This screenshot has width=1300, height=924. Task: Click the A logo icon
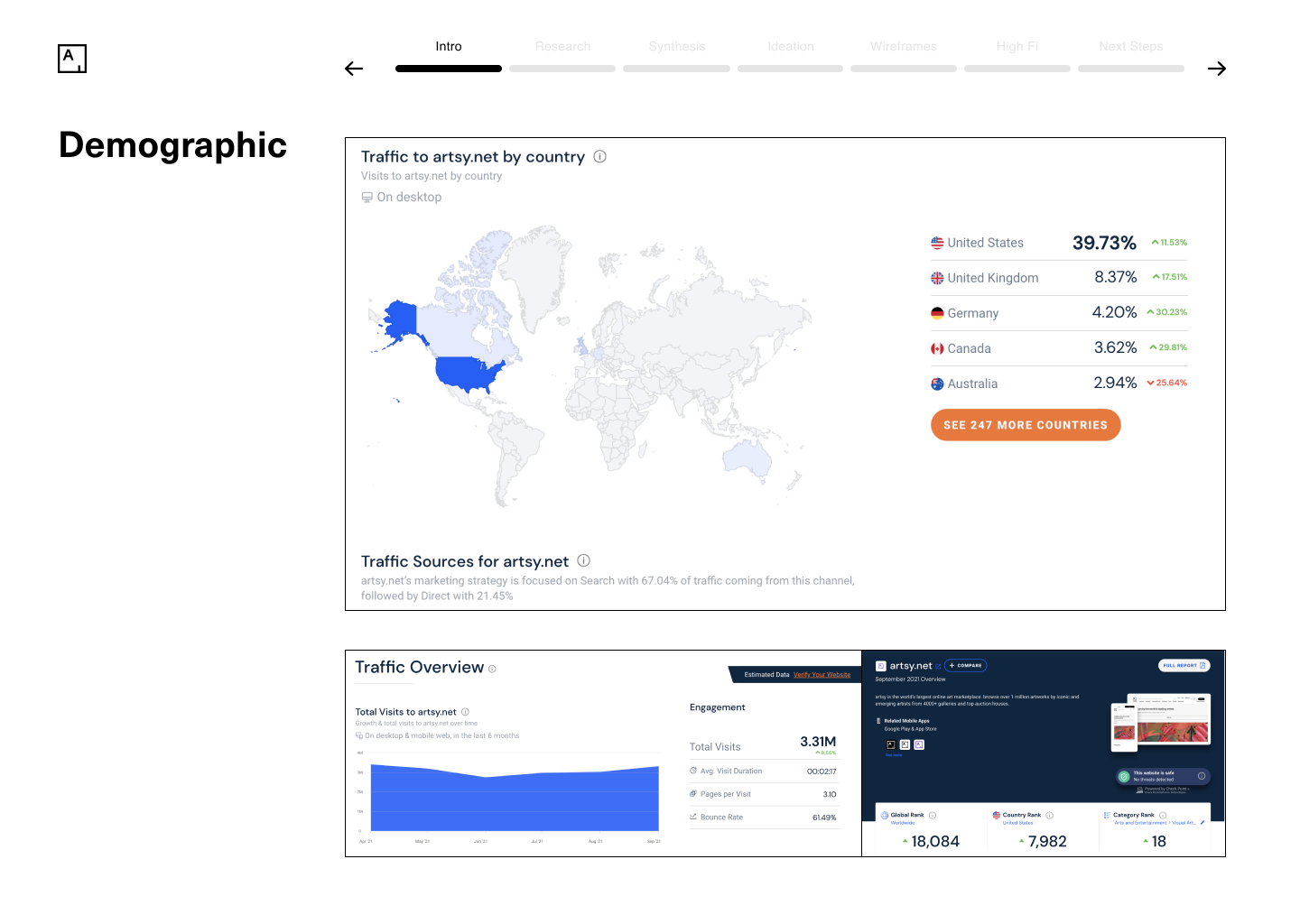72,59
